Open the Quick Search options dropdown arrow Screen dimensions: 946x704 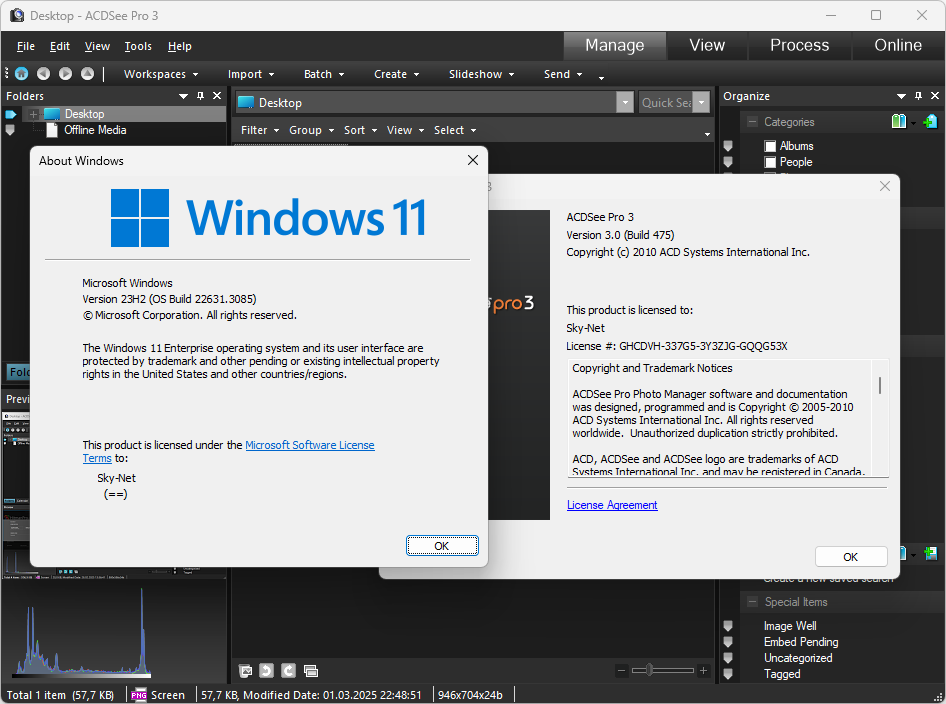tap(701, 103)
